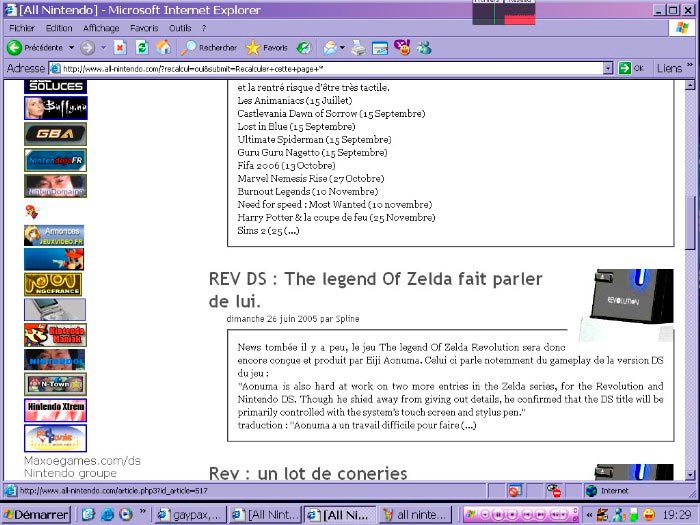Expand the Mail icon dropdown arrow

pyautogui.click(x=342, y=47)
